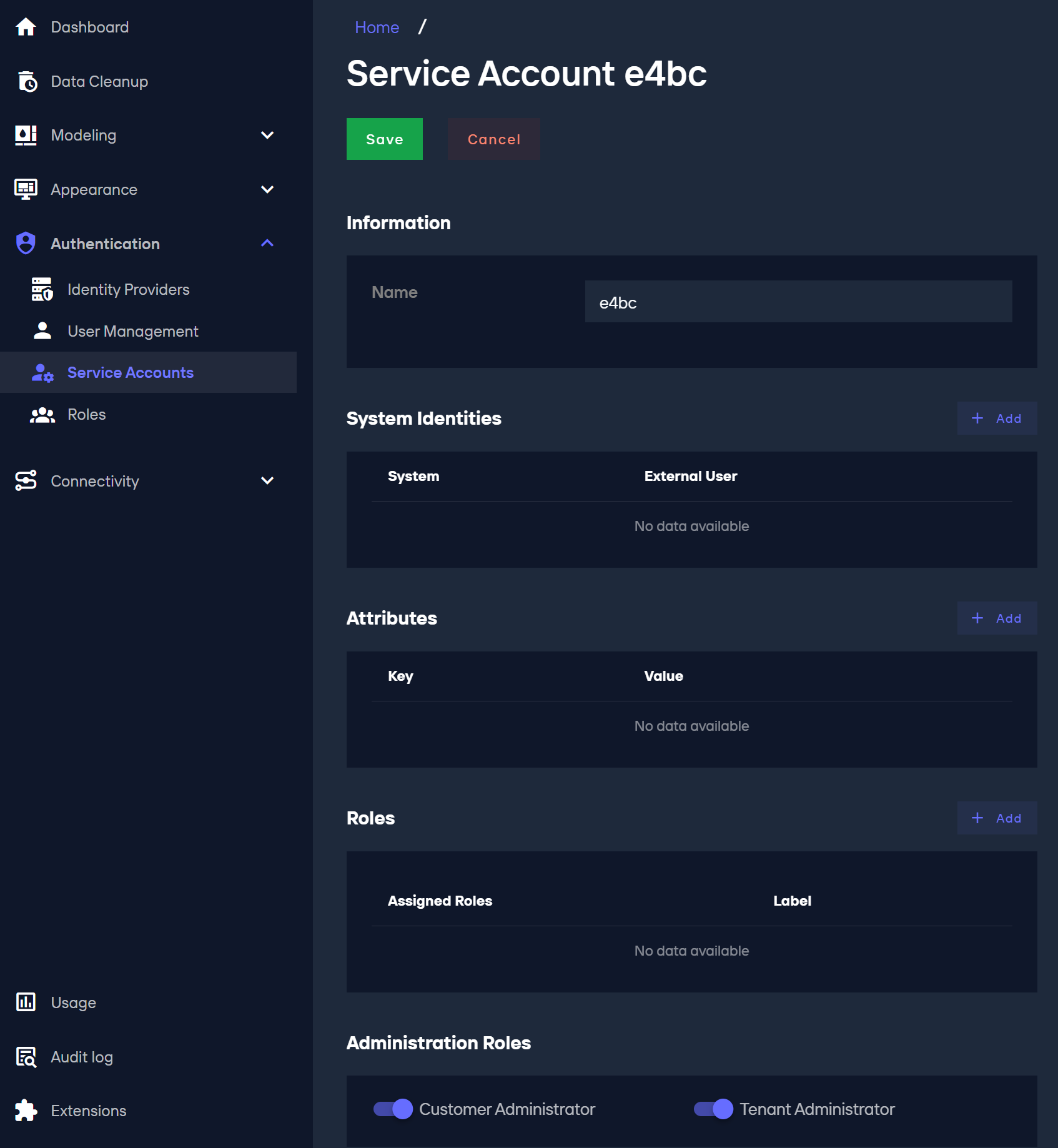The height and width of the screenshot is (1148, 1058).
Task: Expand the Modeling menu chevron
Action: [267, 136]
